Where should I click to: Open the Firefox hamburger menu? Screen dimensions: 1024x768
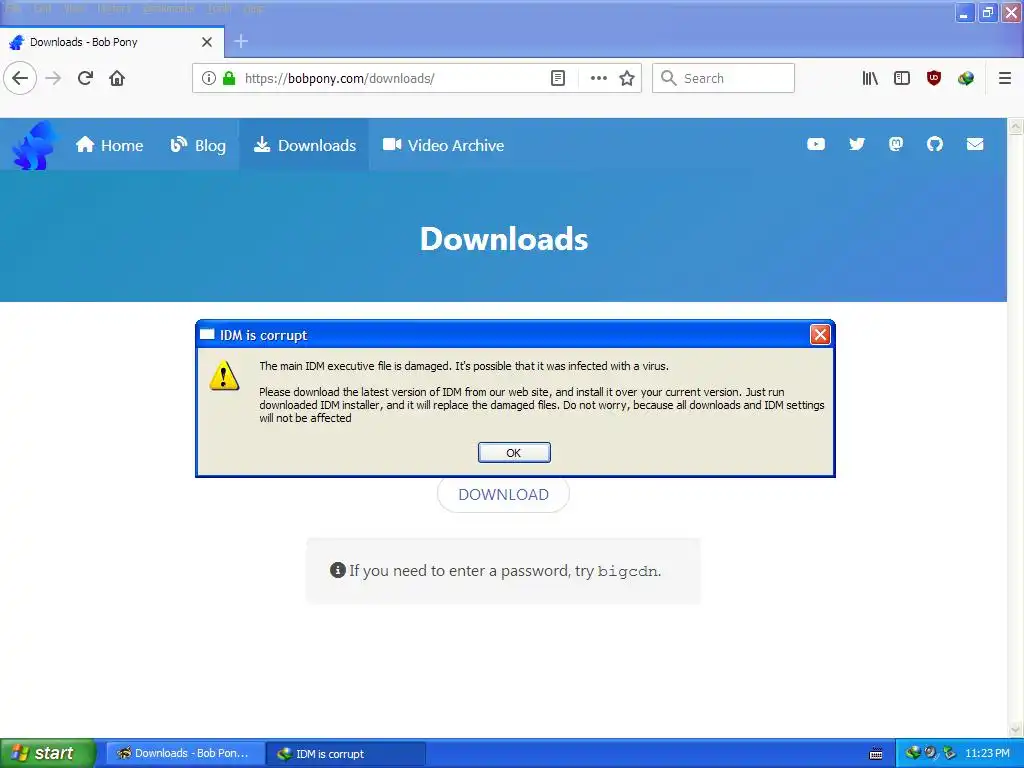pyautogui.click(x=1005, y=78)
